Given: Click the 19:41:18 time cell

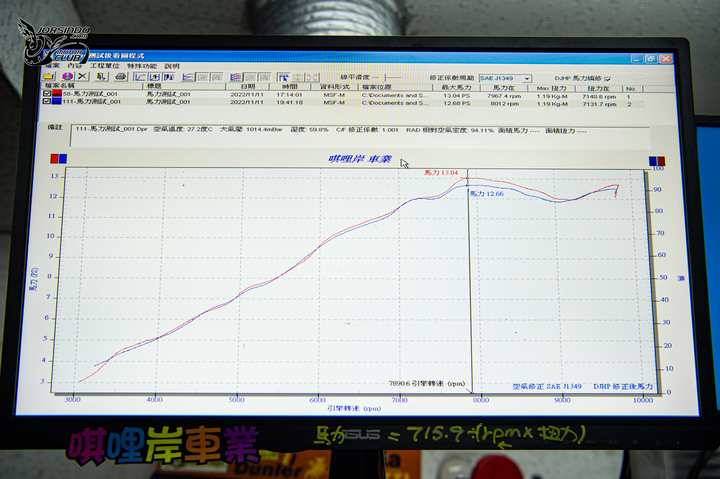Looking at the screenshot, I should 289,102.
